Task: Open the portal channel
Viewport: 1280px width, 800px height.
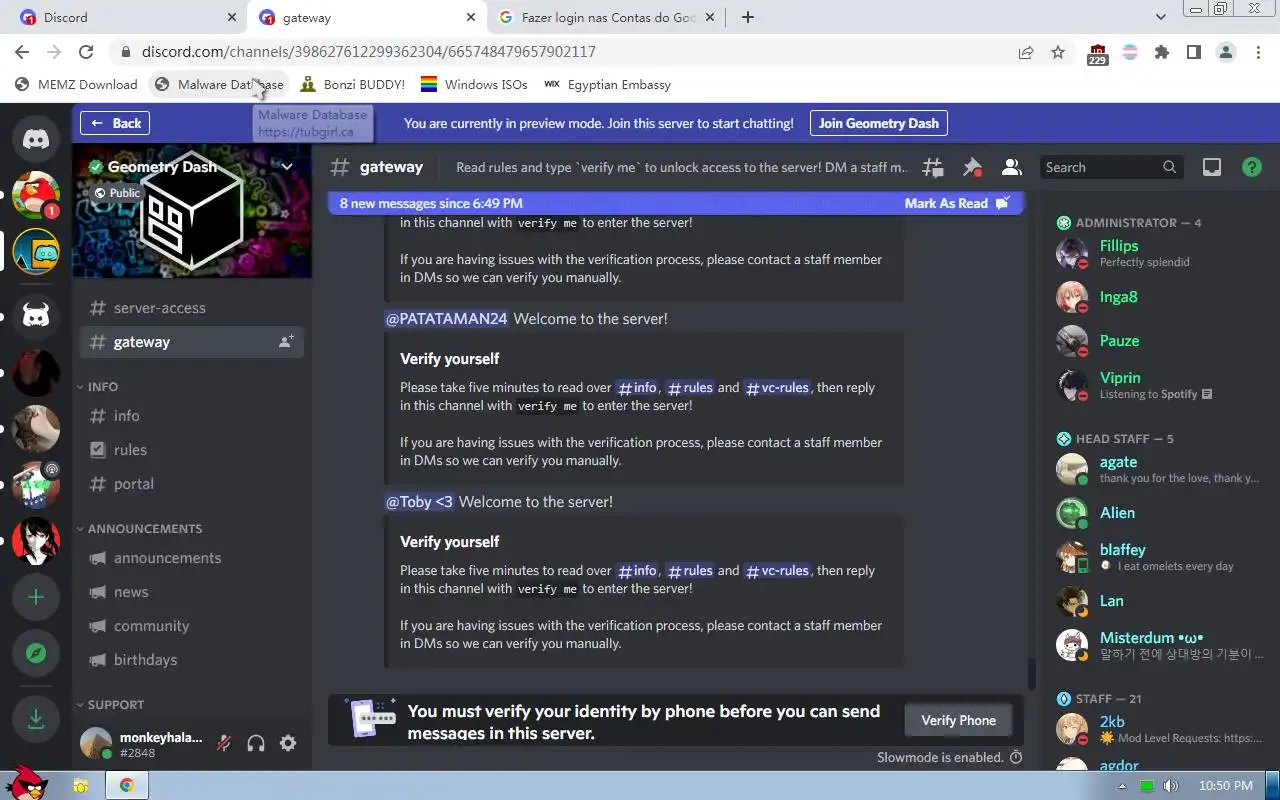Action: coord(192,484)
